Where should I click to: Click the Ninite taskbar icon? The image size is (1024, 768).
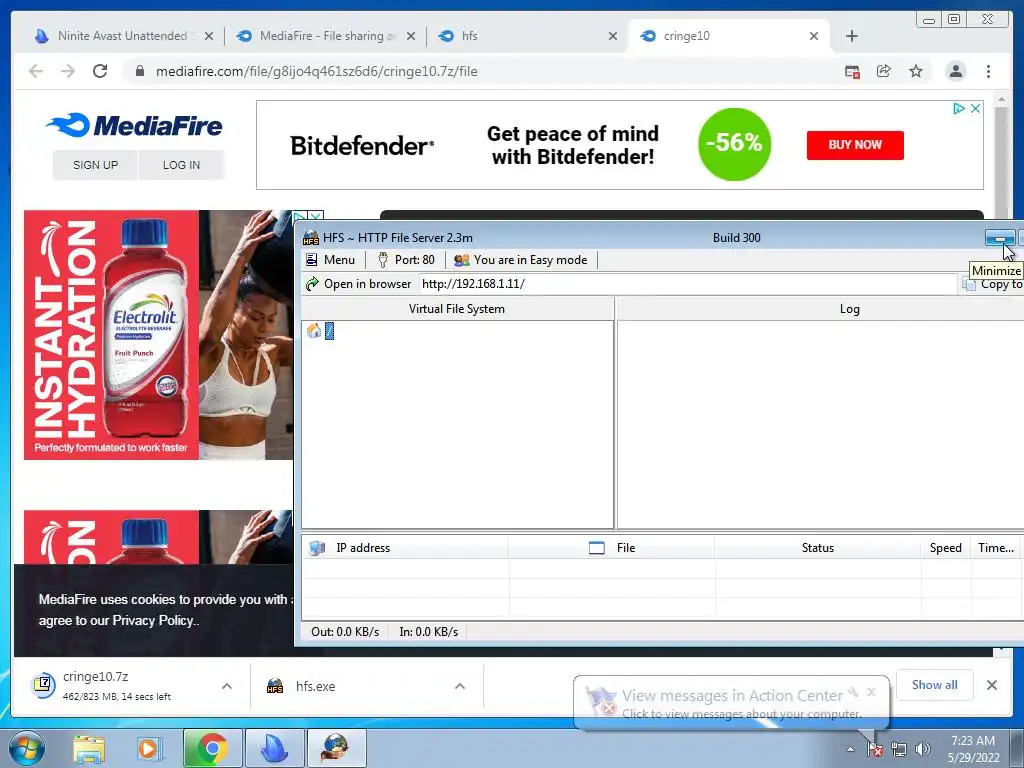274,748
